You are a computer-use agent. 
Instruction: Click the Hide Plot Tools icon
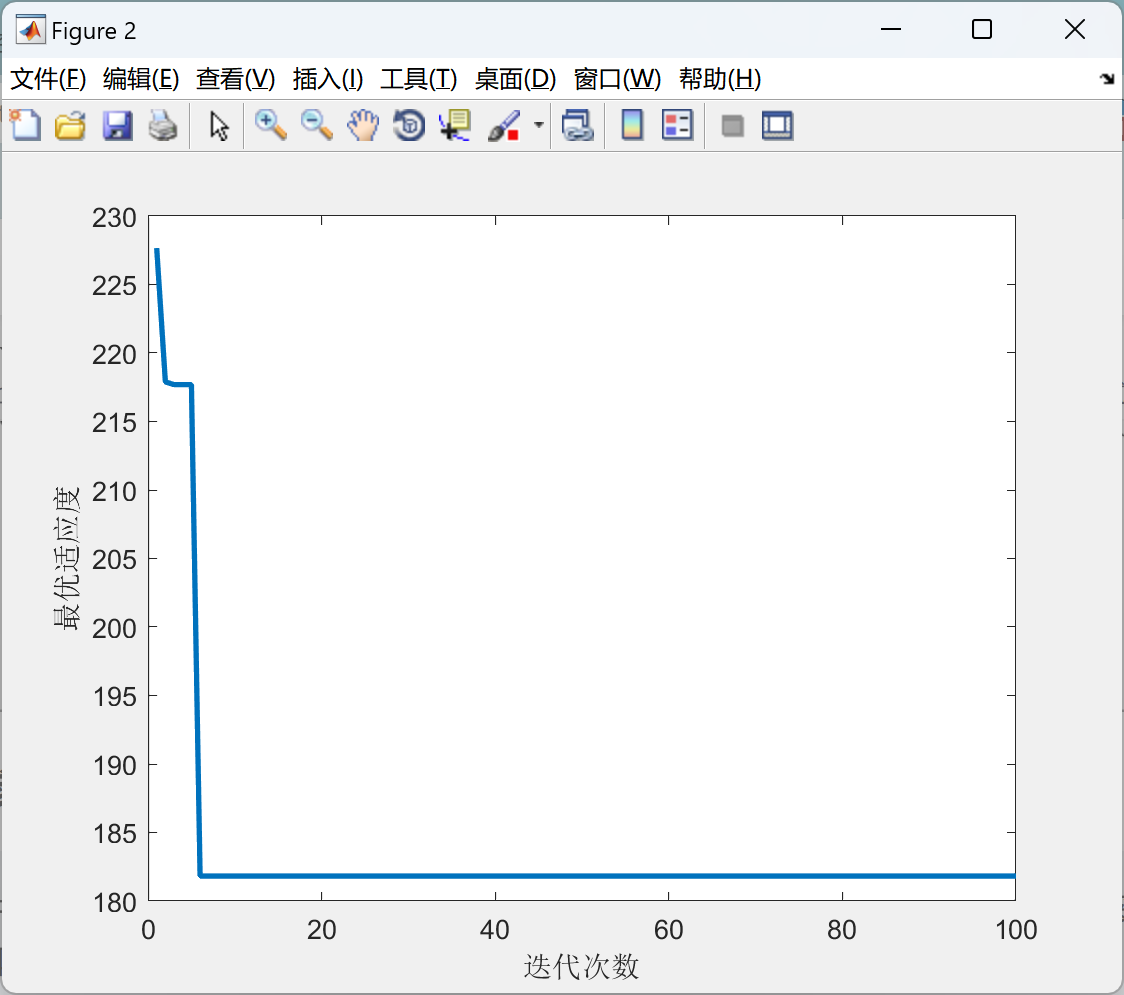[x=732, y=126]
